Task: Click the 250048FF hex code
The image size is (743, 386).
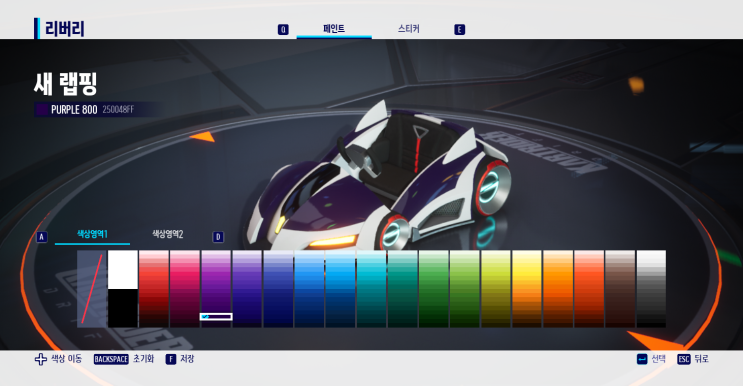Action: [118, 110]
